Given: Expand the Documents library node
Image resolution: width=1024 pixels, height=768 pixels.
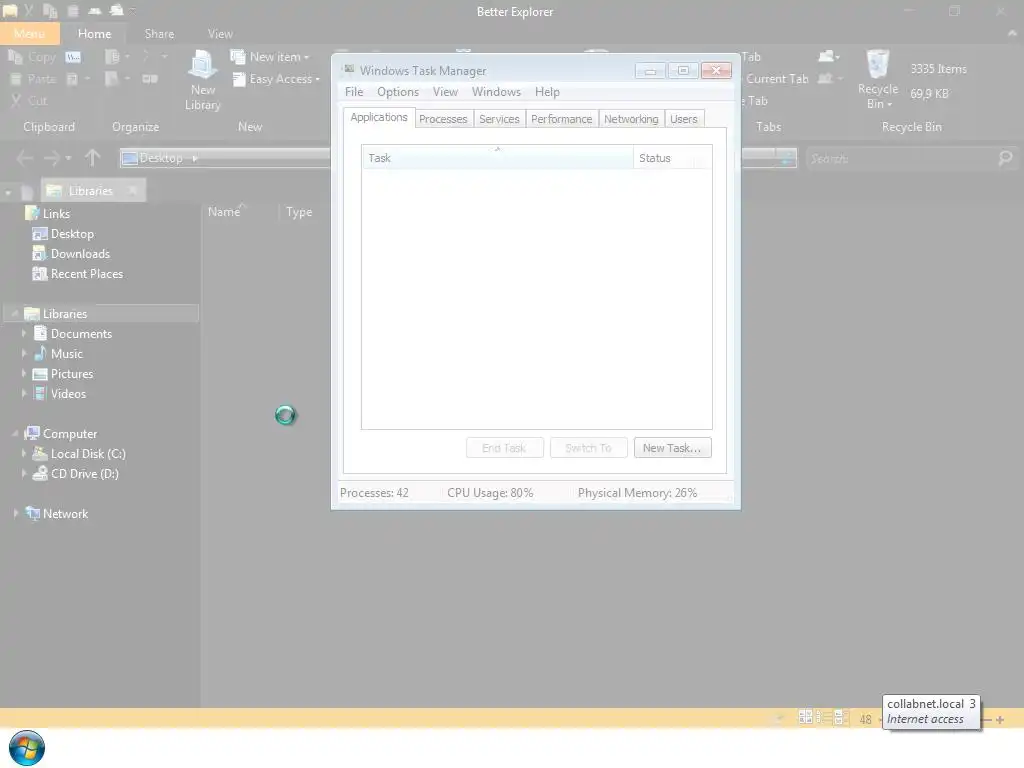Looking at the screenshot, I should click(x=24, y=333).
